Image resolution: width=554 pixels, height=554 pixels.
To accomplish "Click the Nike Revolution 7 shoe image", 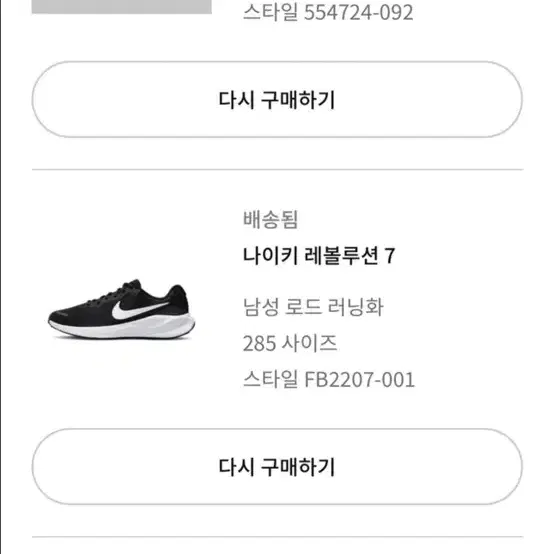I will (122, 310).
